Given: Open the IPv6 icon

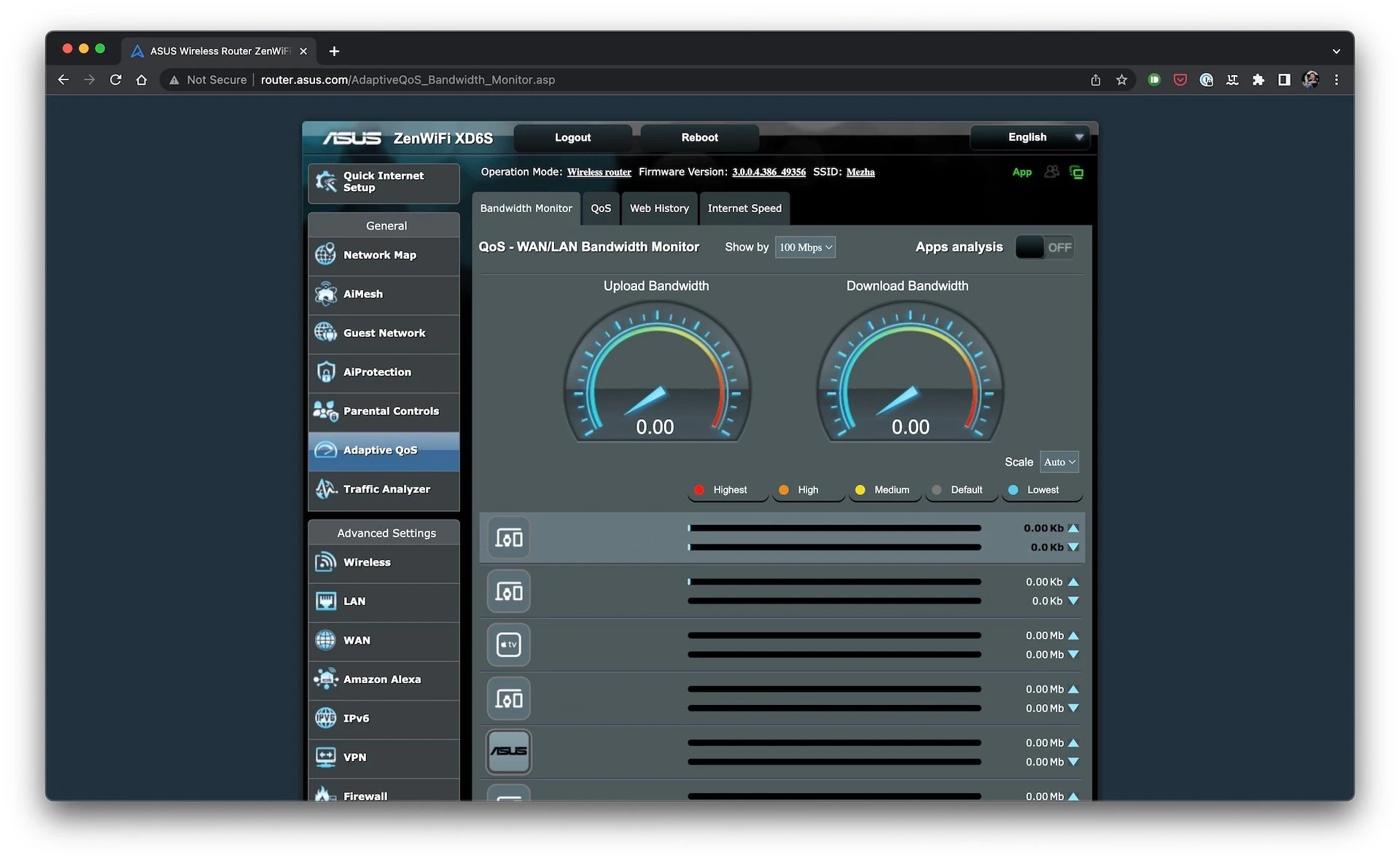Looking at the screenshot, I should [325, 718].
